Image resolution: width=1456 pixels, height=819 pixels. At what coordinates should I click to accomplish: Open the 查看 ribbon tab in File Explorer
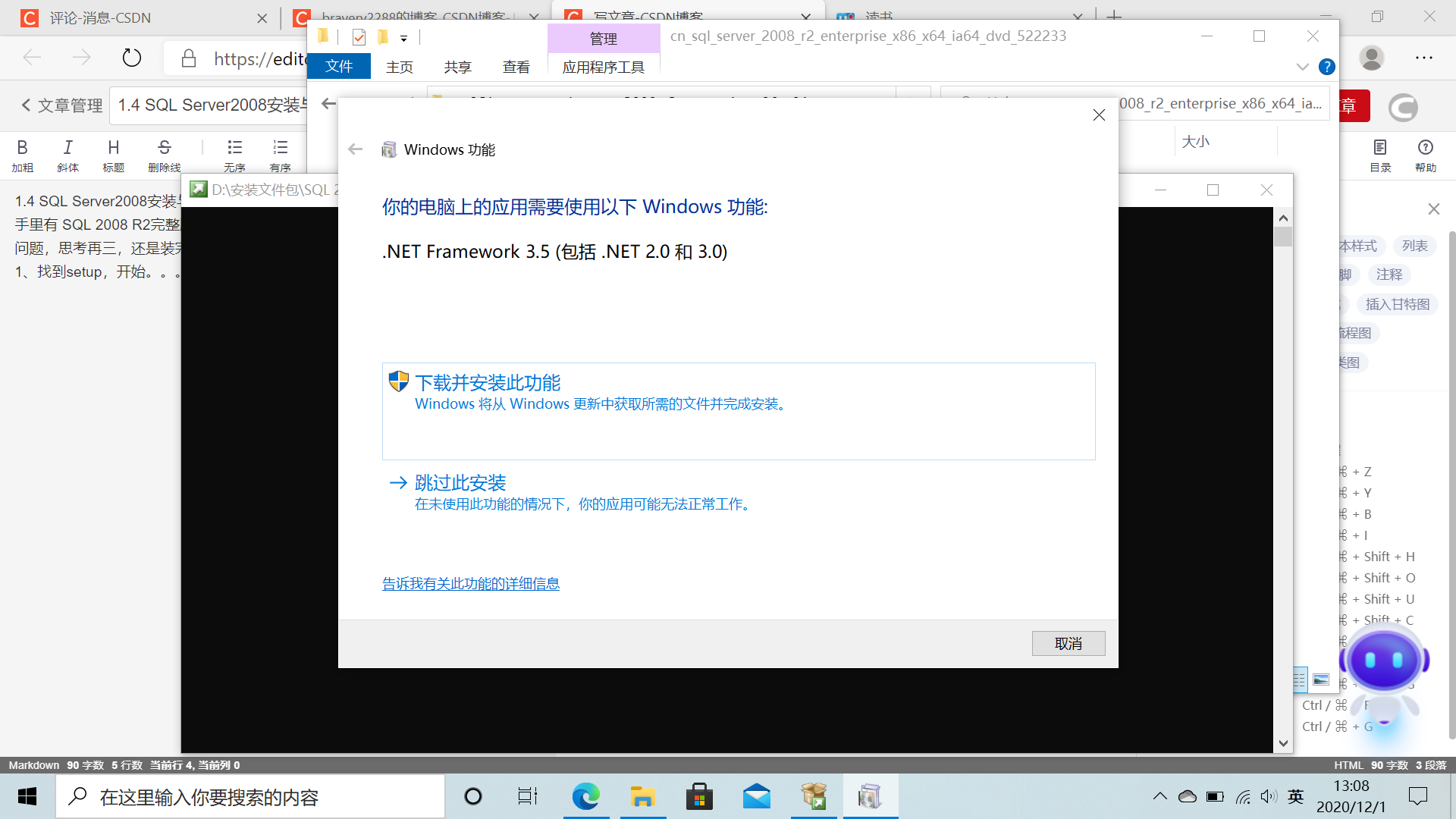(x=516, y=67)
